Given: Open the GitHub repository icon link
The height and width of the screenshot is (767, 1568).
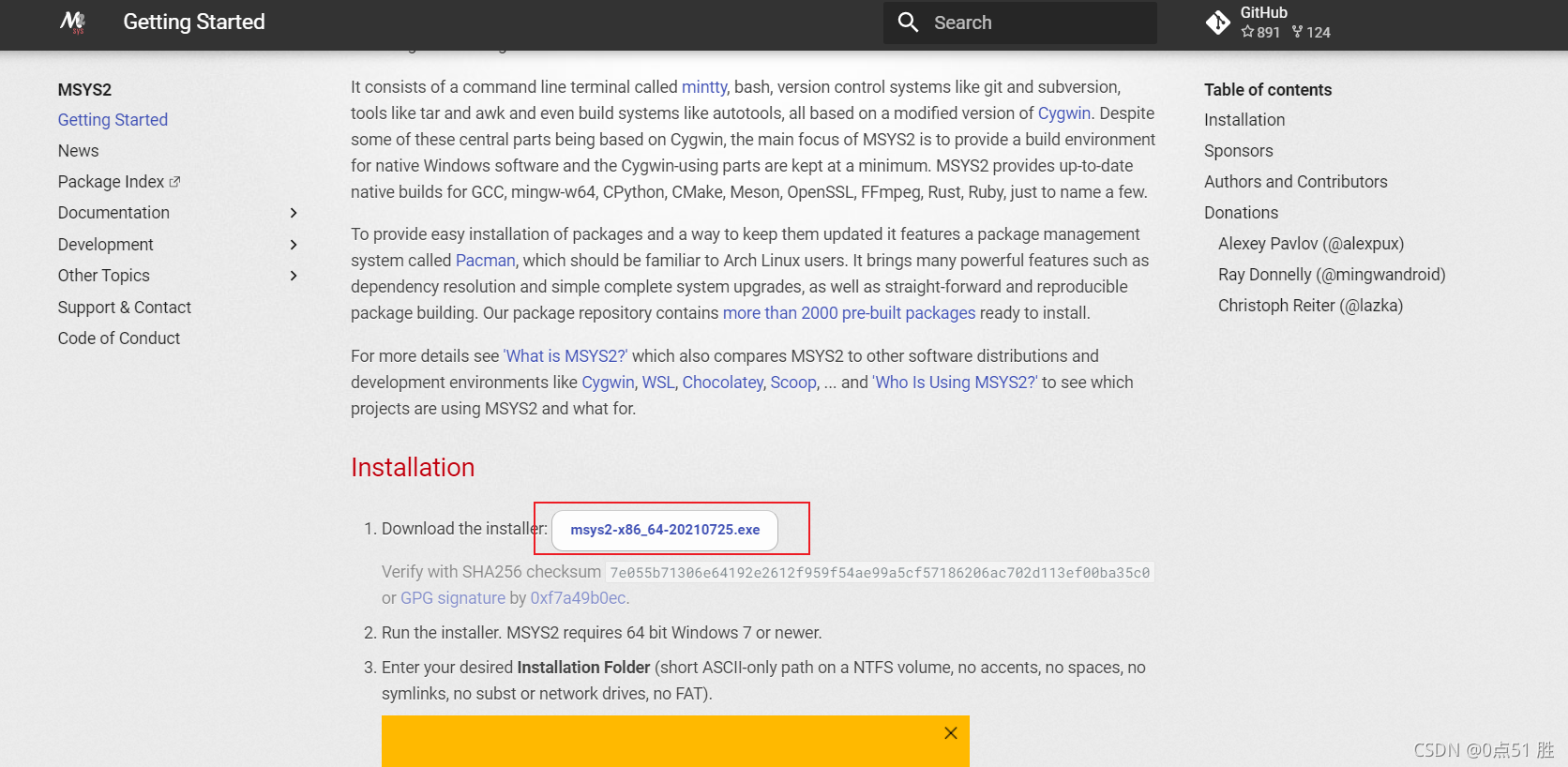Looking at the screenshot, I should pyautogui.click(x=1217, y=23).
